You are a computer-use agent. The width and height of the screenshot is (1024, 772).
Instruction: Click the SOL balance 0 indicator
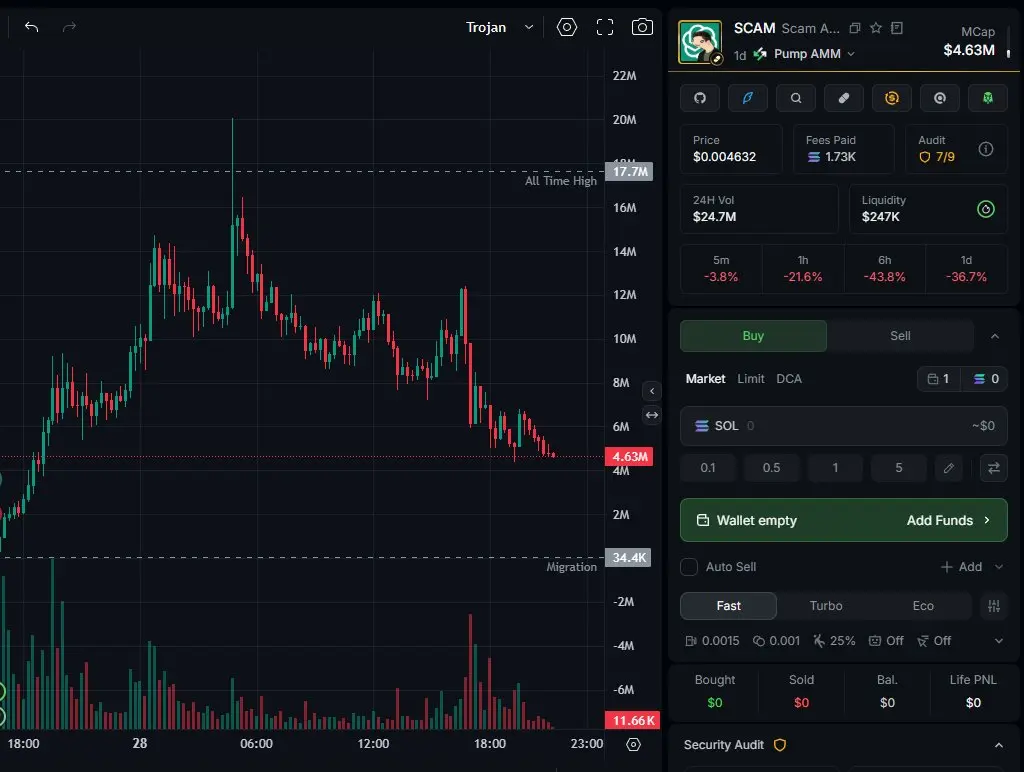click(x=985, y=379)
